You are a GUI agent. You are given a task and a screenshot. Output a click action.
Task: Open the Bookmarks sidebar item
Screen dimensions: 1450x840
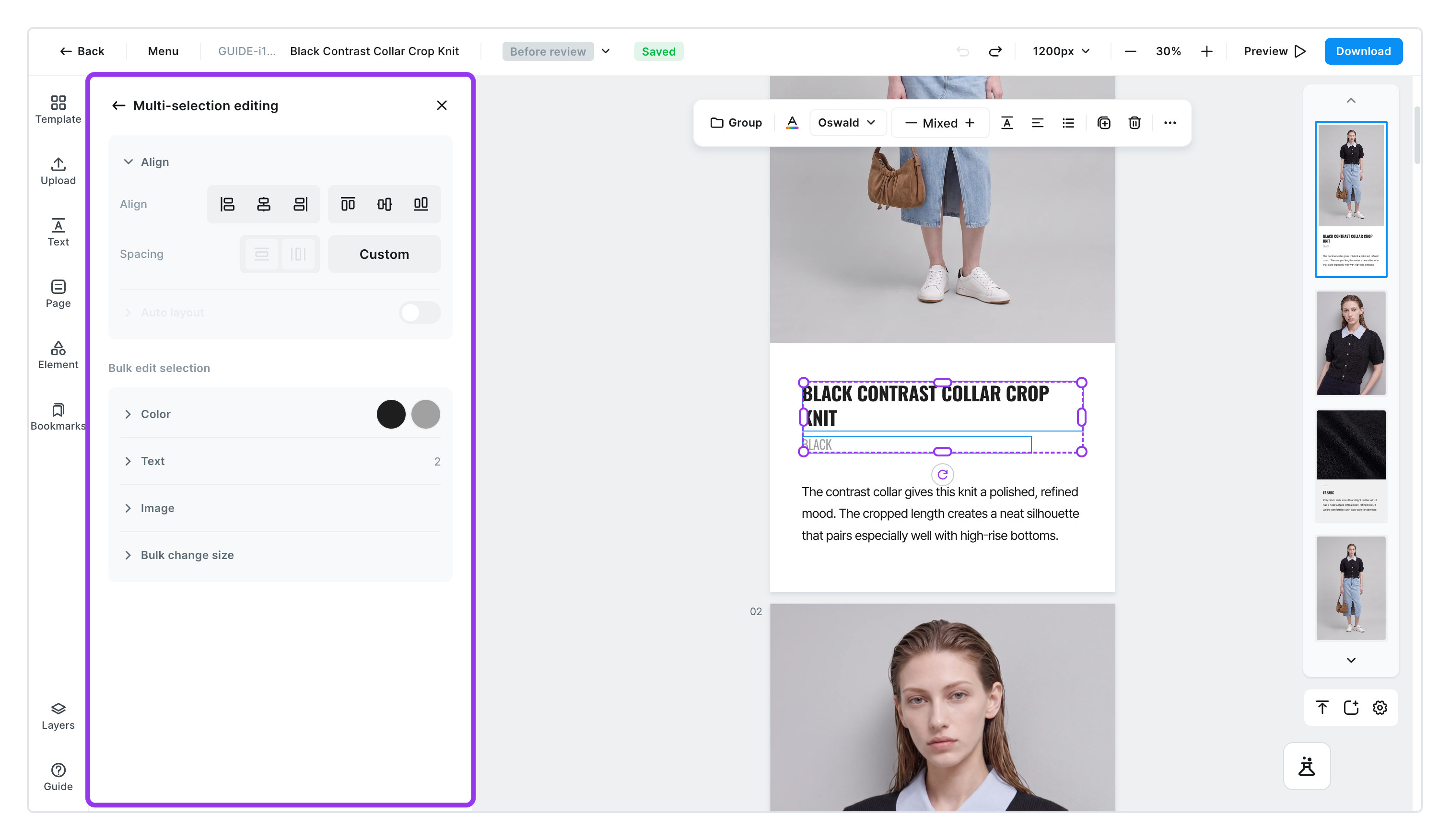pyautogui.click(x=58, y=417)
